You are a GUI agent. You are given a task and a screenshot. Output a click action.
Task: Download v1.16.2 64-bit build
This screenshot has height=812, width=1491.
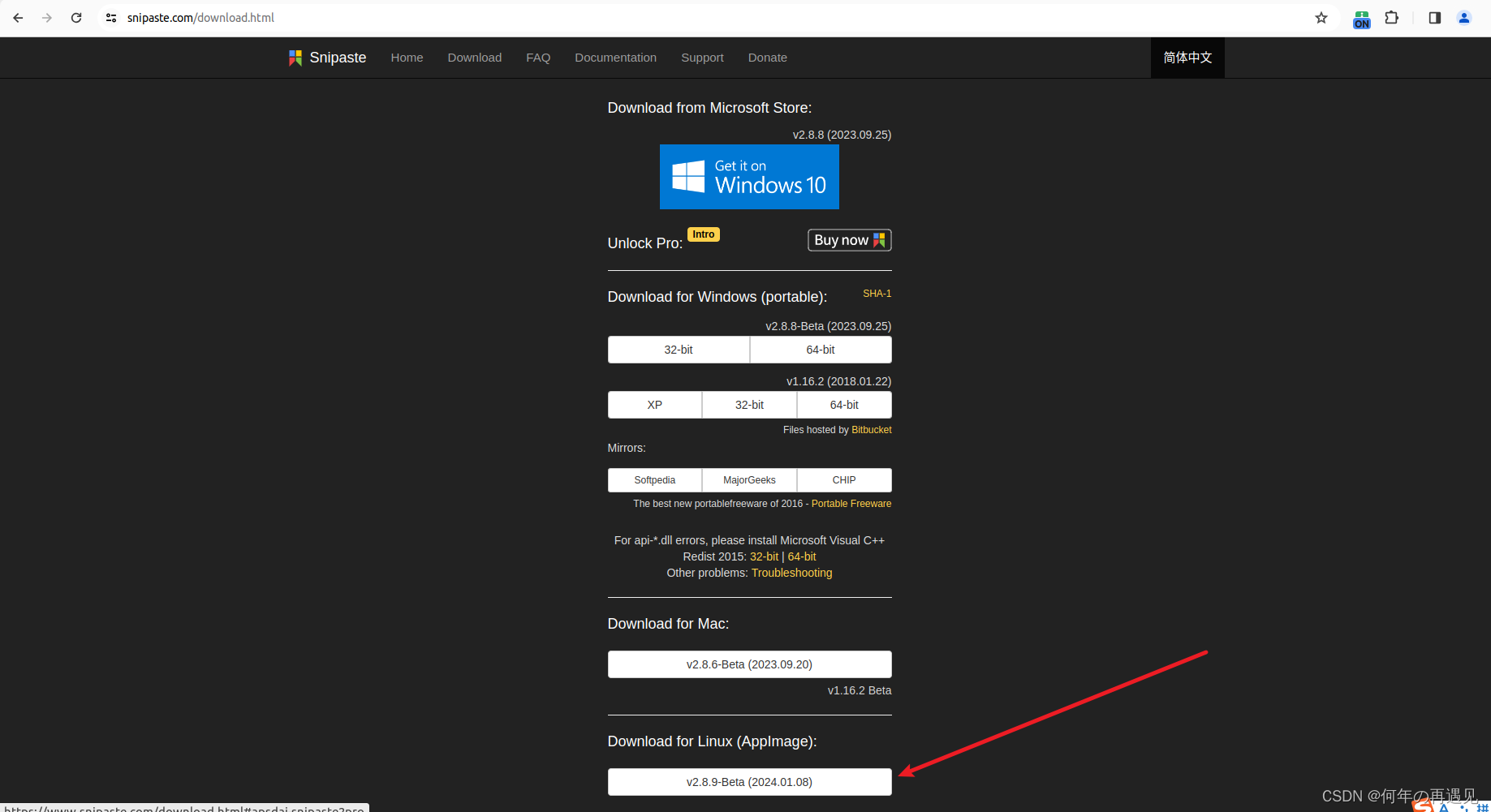844,405
